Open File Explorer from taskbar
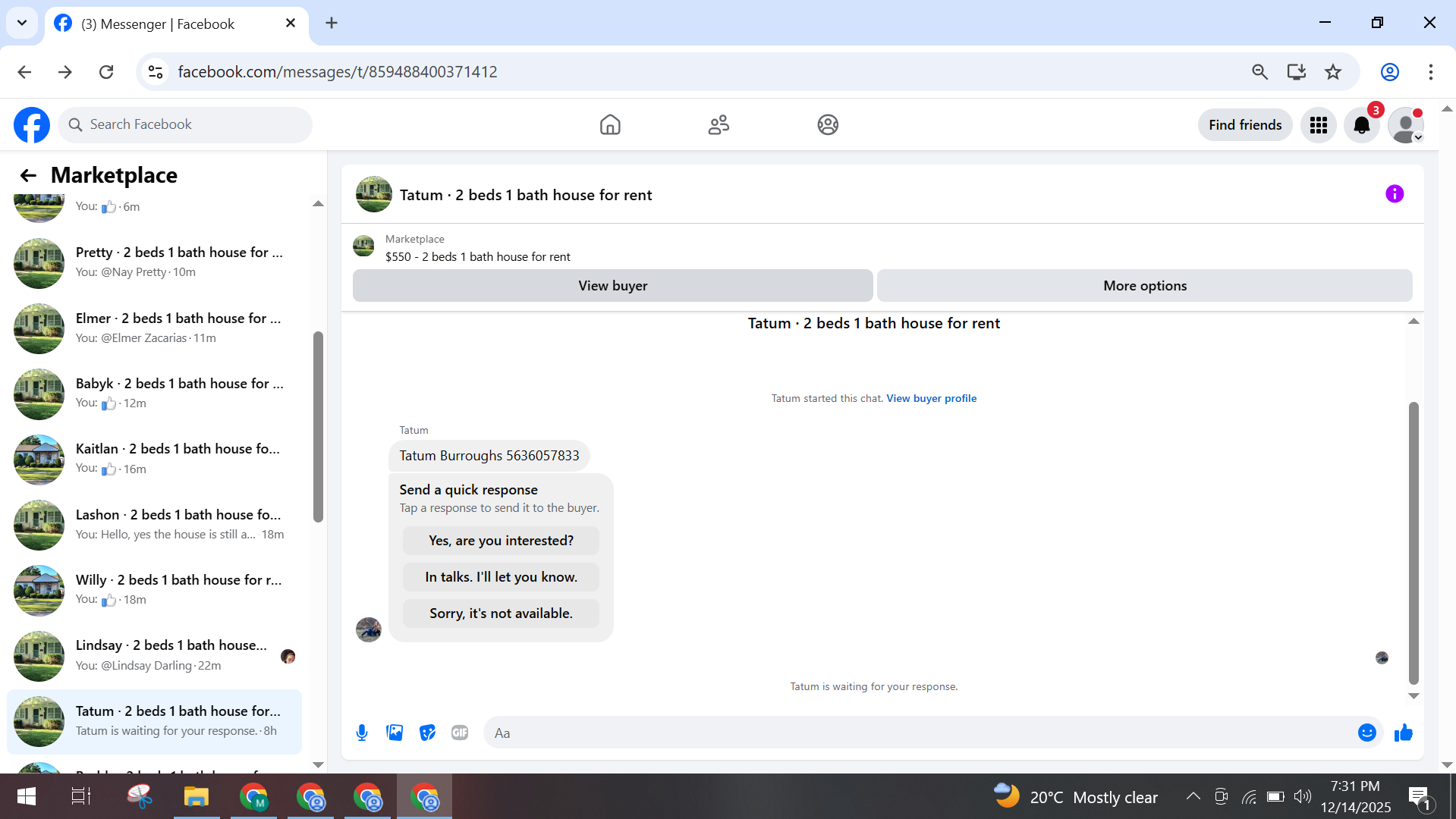1456x819 pixels. coord(196,797)
